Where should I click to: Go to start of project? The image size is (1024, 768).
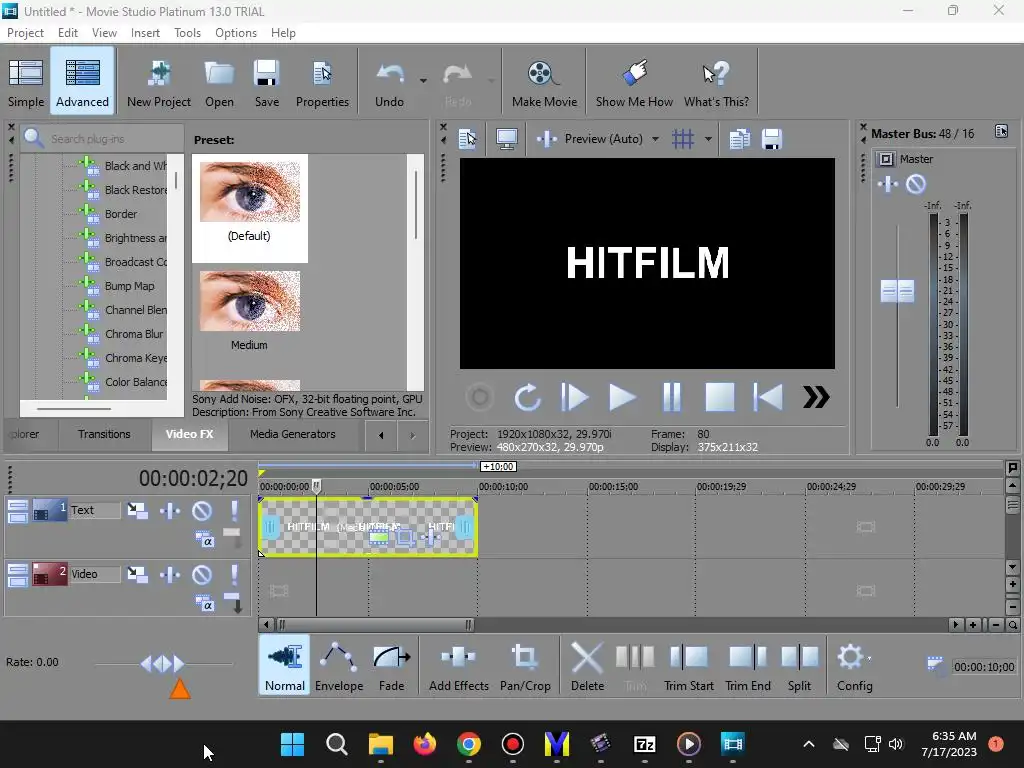tap(768, 397)
